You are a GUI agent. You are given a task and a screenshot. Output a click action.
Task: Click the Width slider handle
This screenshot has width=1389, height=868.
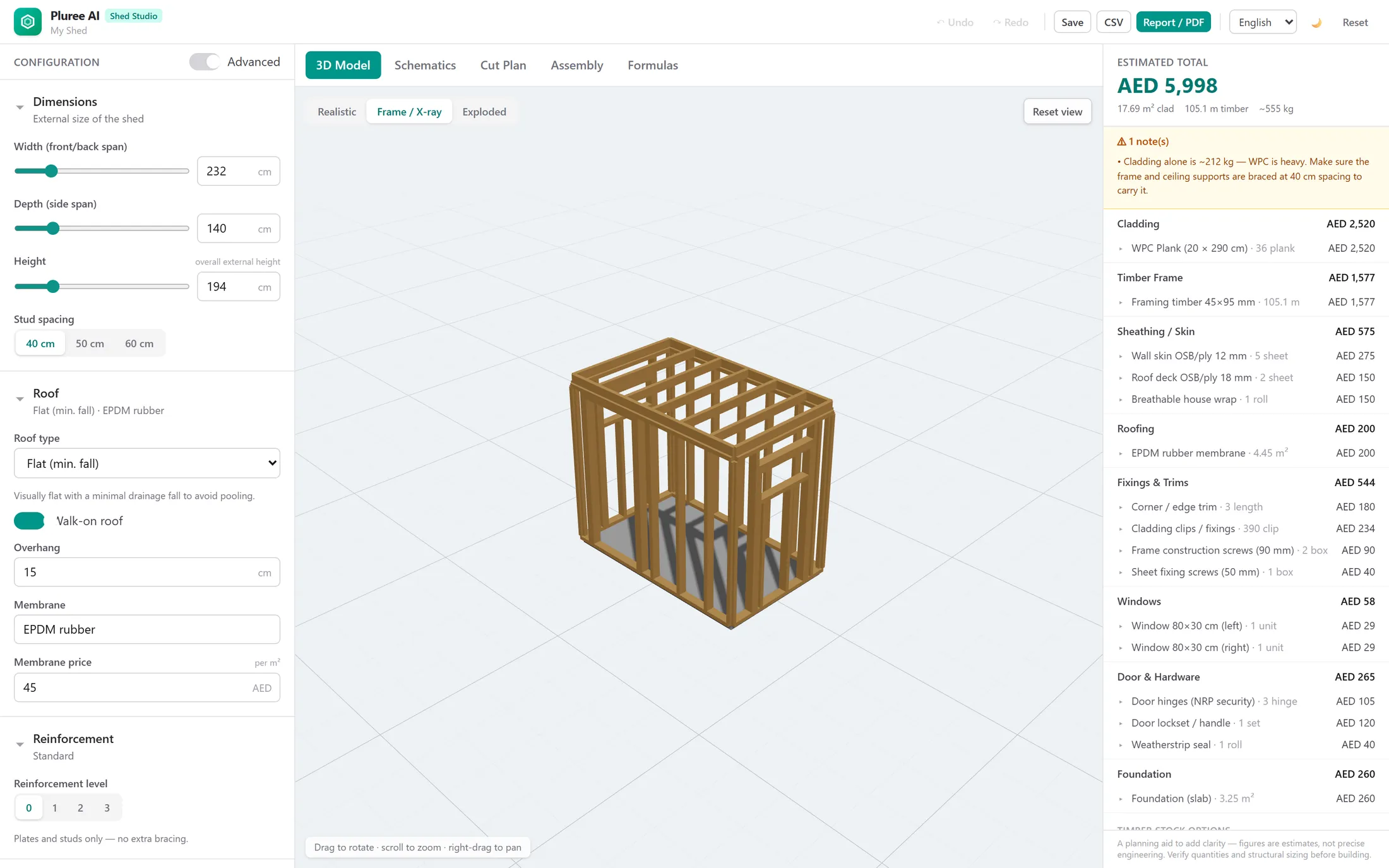tap(52, 171)
